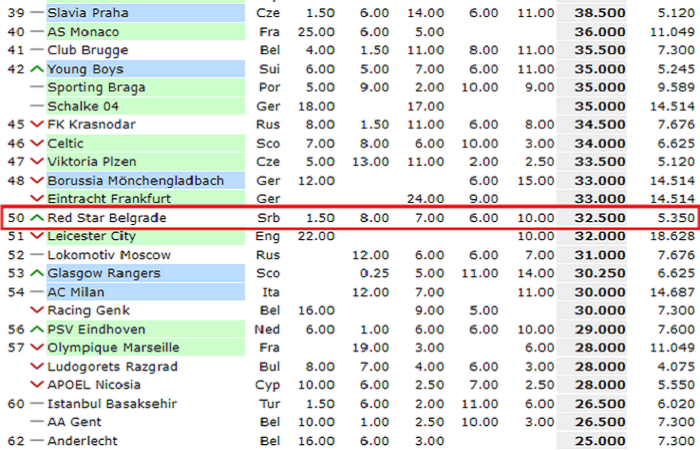Select the Olympique Marseille team name
The height and width of the screenshot is (450, 700).
(113, 348)
